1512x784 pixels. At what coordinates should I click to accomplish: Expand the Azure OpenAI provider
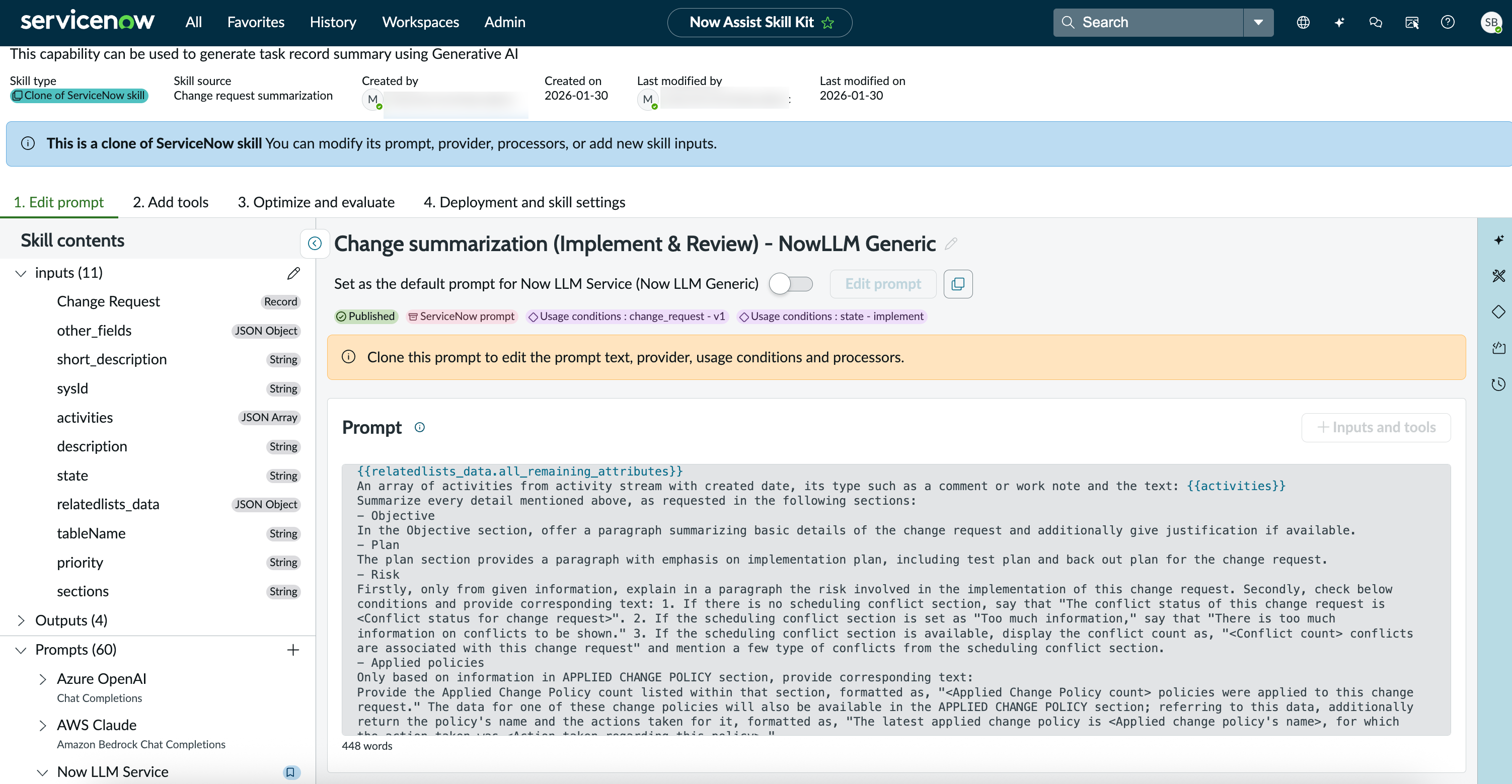click(x=42, y=679)
